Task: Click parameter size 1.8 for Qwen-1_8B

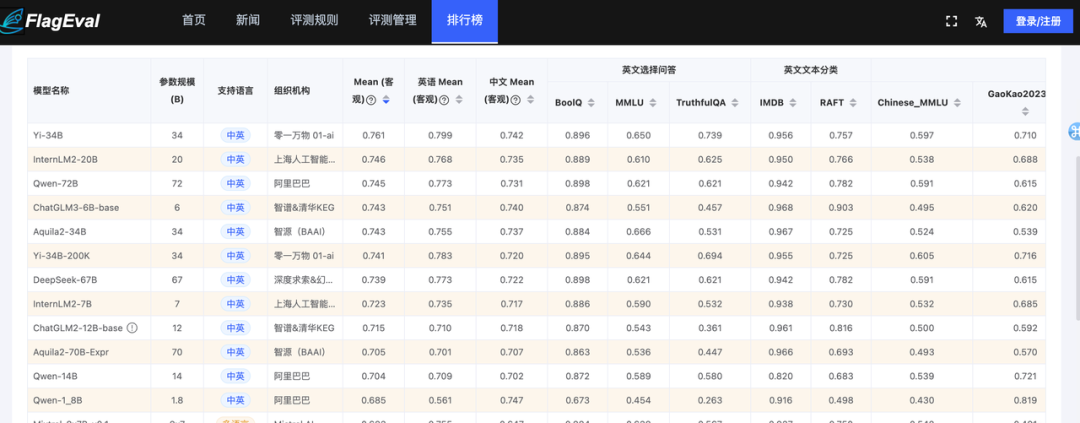Action: [x=177, y=400]
